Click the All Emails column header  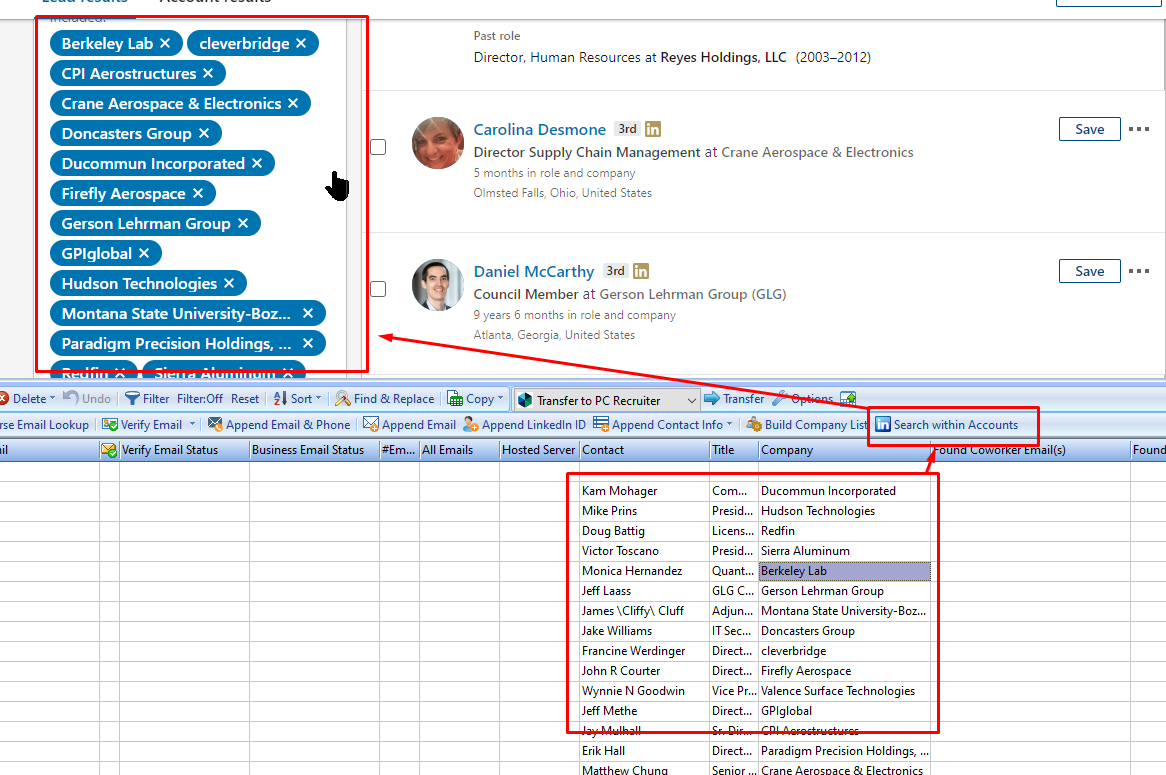coord(459,450)
